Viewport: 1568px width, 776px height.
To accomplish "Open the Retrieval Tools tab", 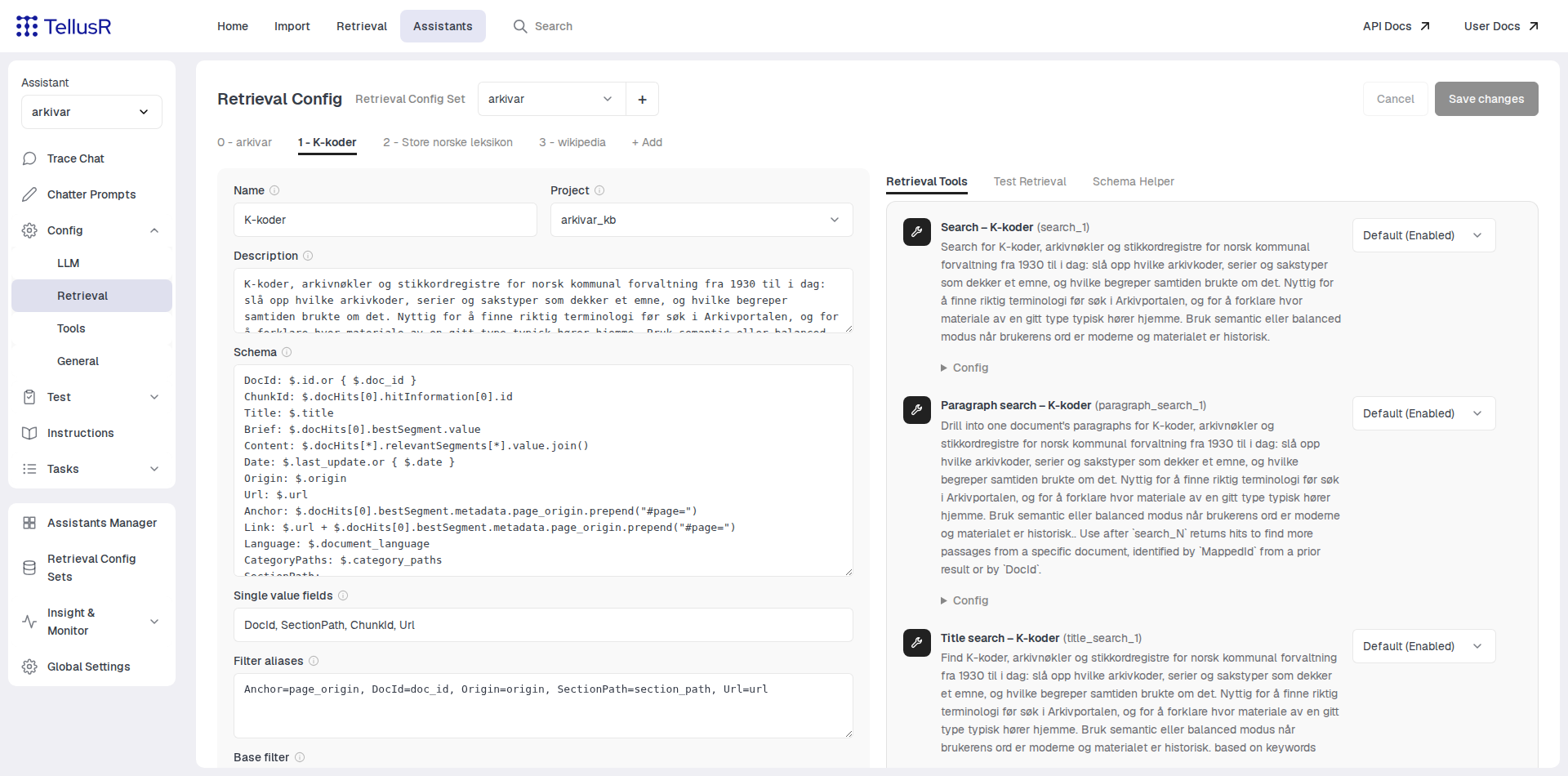I will 927,181.
